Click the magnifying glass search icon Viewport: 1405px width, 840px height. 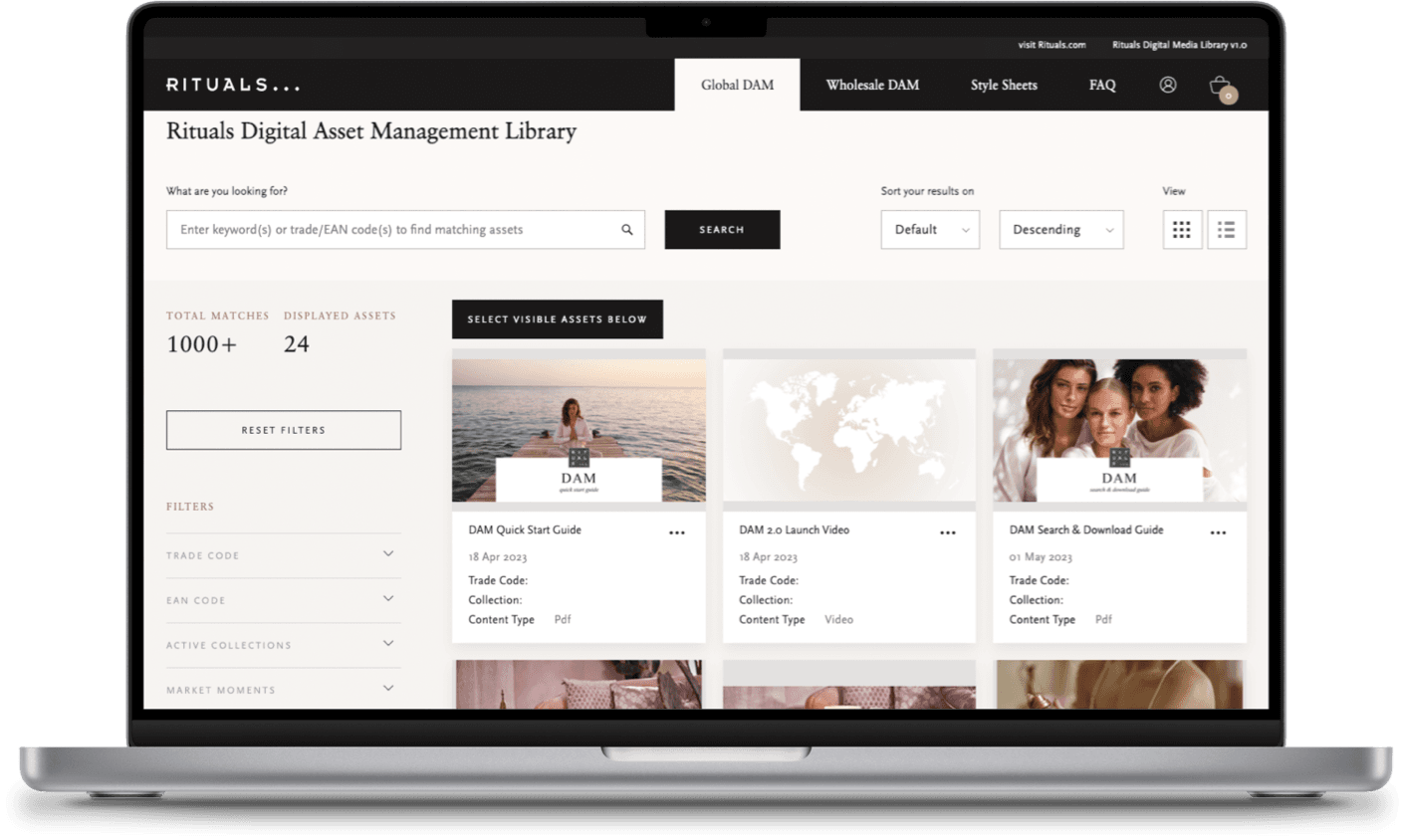point(627,230)
